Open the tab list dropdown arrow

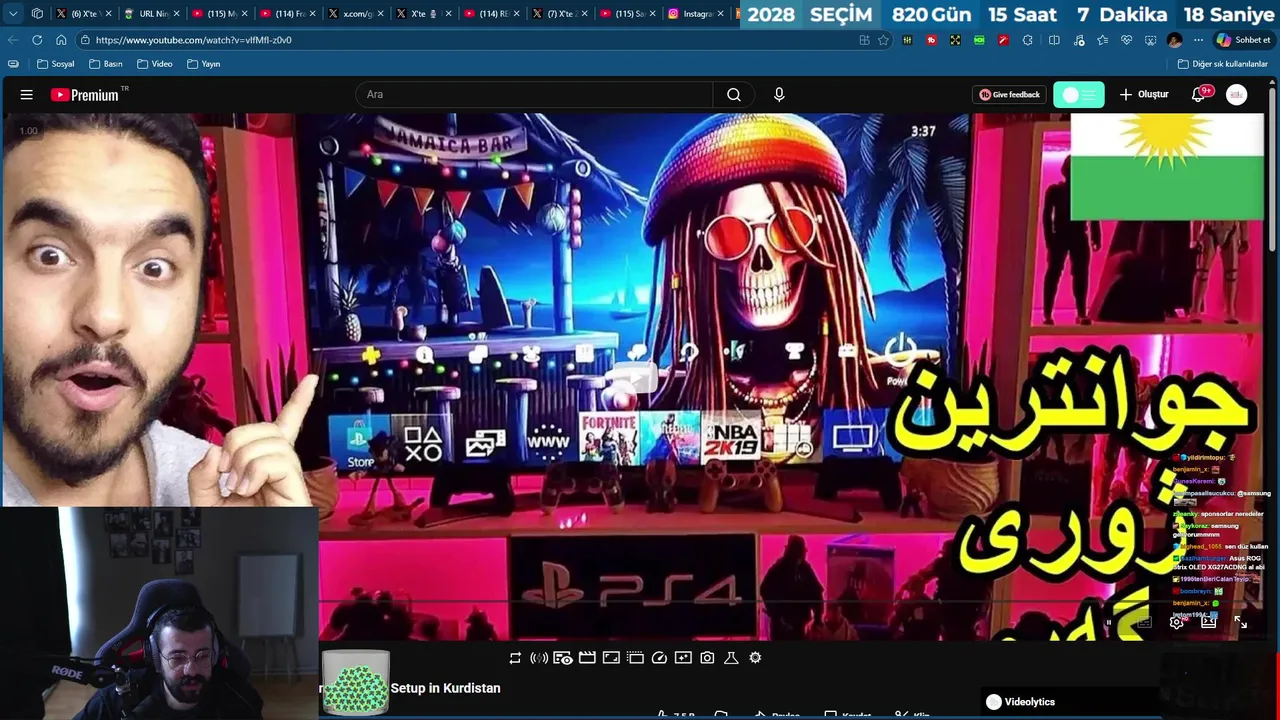click(x=13, y=14)
